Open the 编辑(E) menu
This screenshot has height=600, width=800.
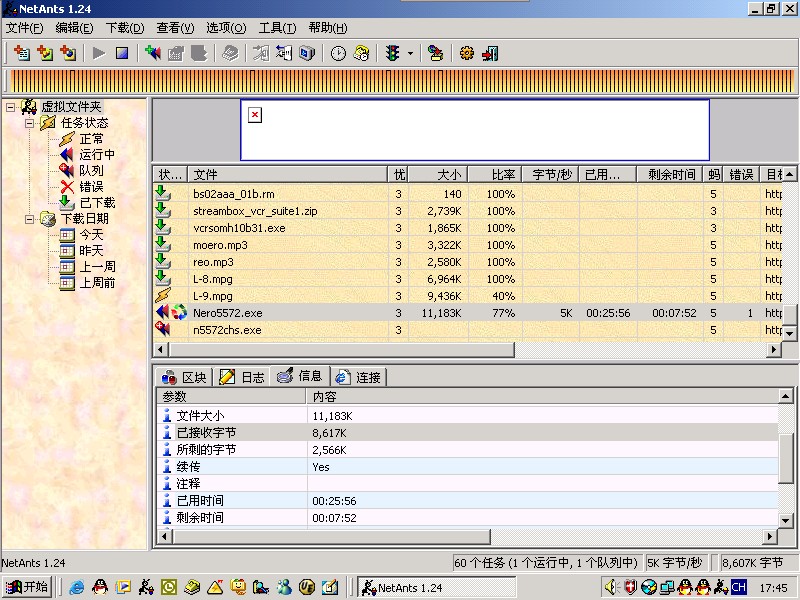74,28
